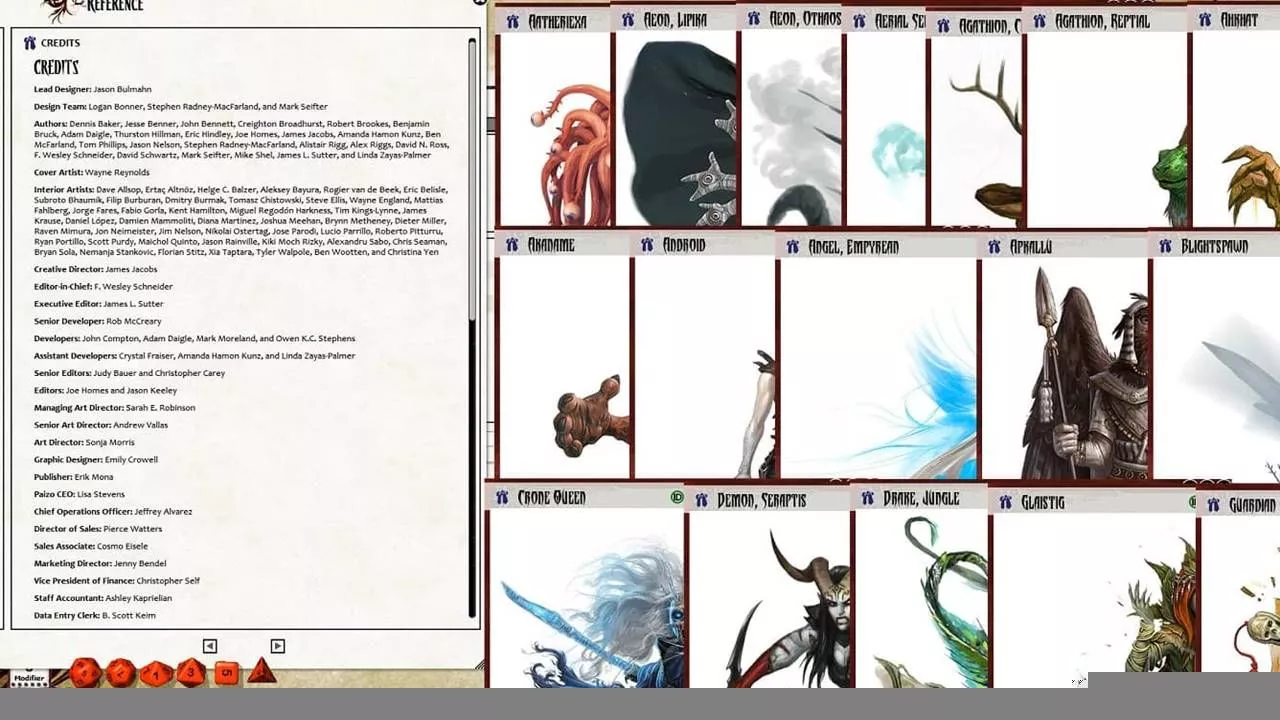Screen dimensions: 1280x720
Task: Click the 'Sales Associate: Cosmo Eisele' line
Action: click(91, 546)
